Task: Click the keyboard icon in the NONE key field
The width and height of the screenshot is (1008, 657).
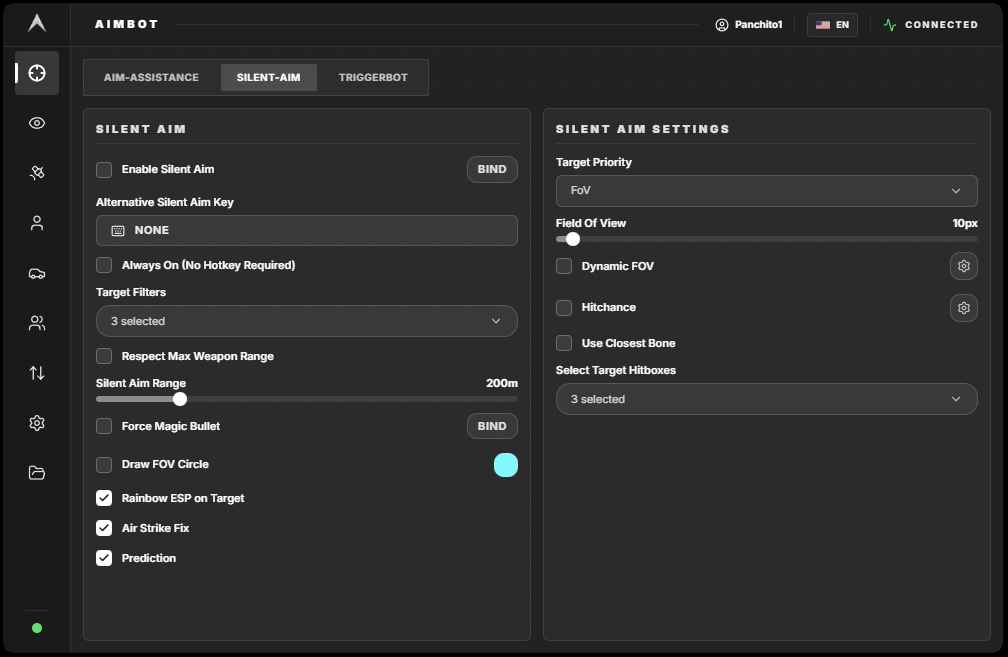Action: [x=118, y=231]
